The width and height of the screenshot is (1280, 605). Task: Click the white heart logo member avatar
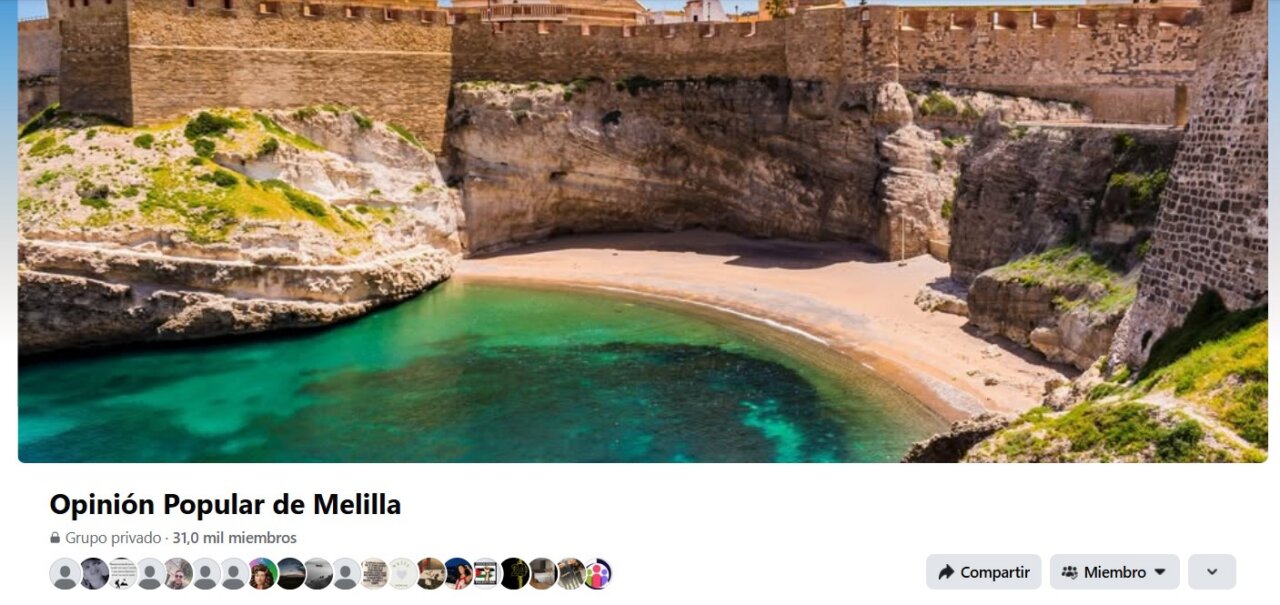click(x=402, y=574)
